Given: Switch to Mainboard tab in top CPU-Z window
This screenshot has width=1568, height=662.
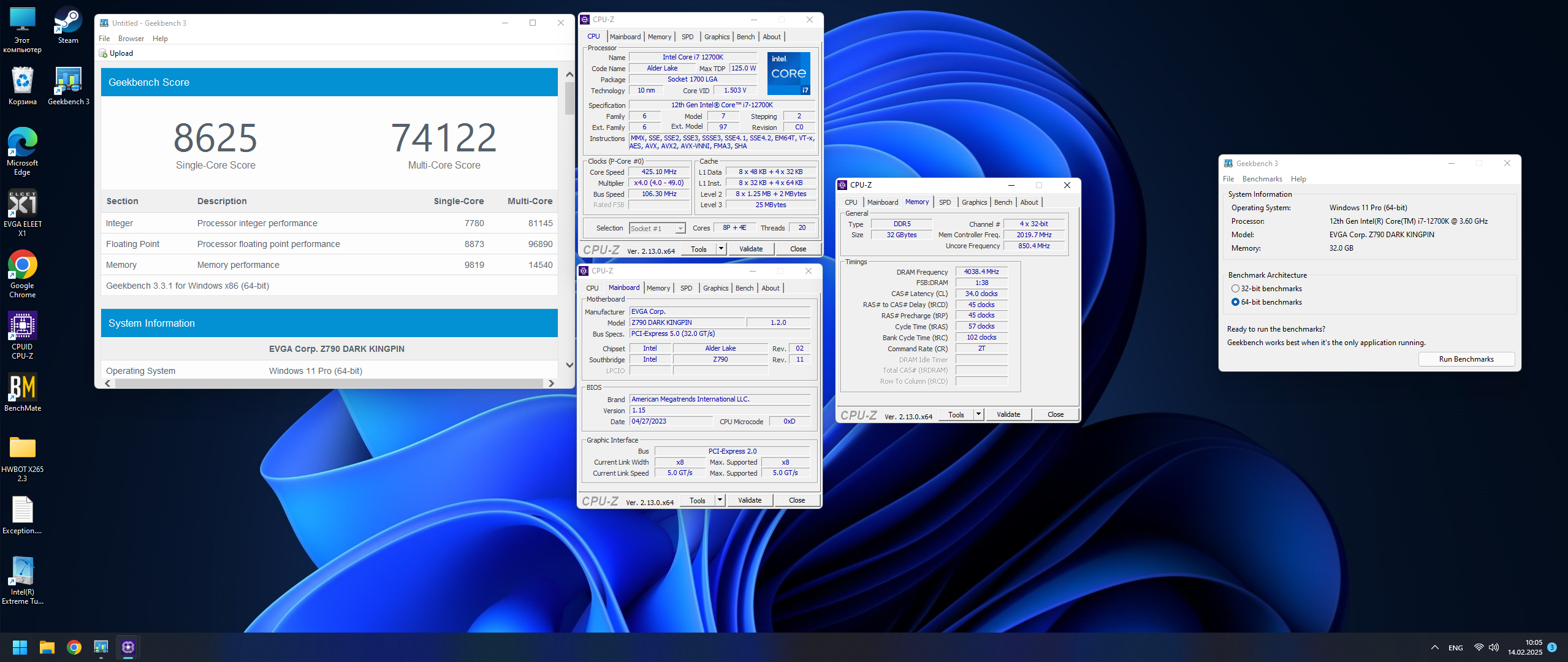Looking at the screenshot, I should point(625,37).
